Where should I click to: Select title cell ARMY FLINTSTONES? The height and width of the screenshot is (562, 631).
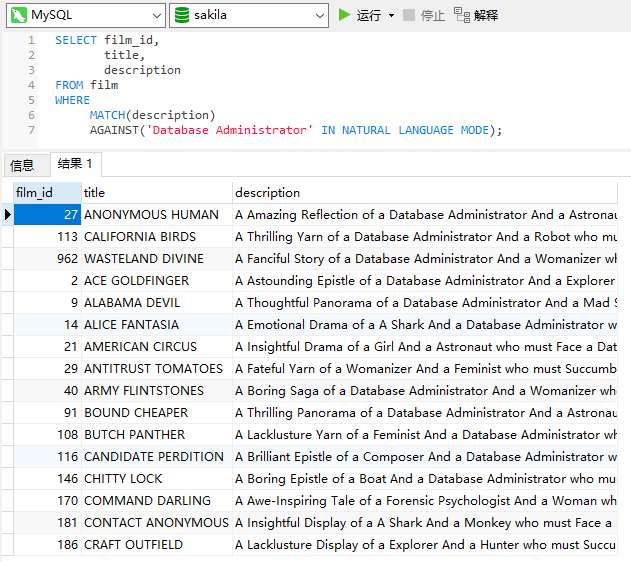(157, 391)
